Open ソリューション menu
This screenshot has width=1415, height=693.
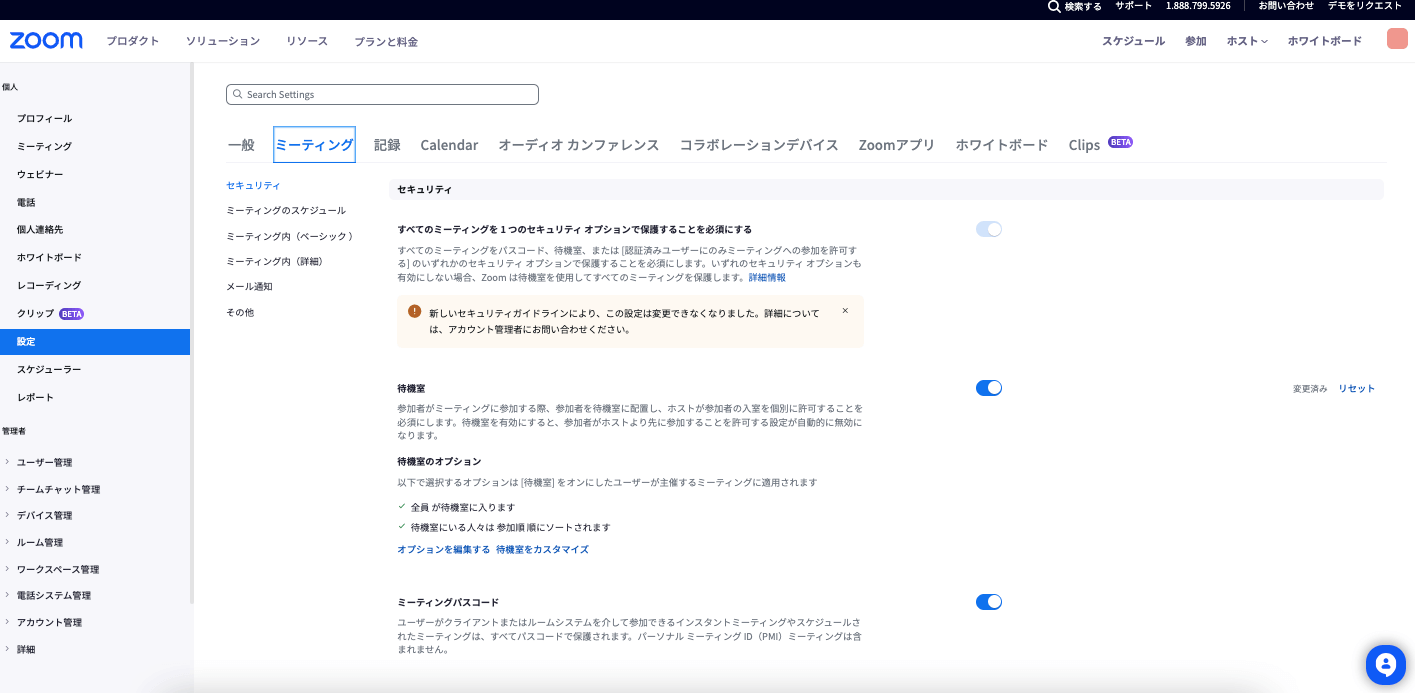[223, 41]
